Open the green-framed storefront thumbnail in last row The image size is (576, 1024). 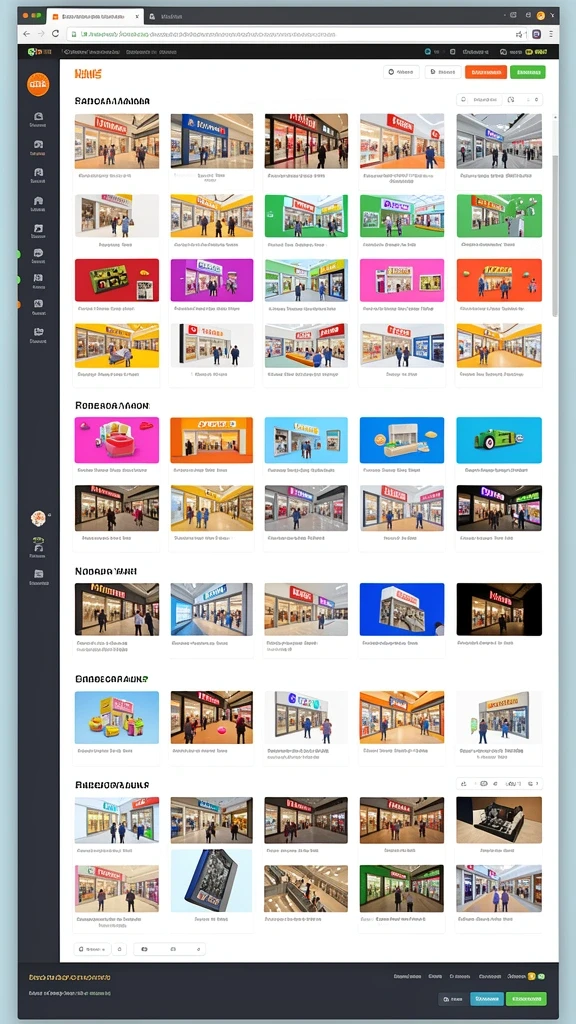(402, 888)
